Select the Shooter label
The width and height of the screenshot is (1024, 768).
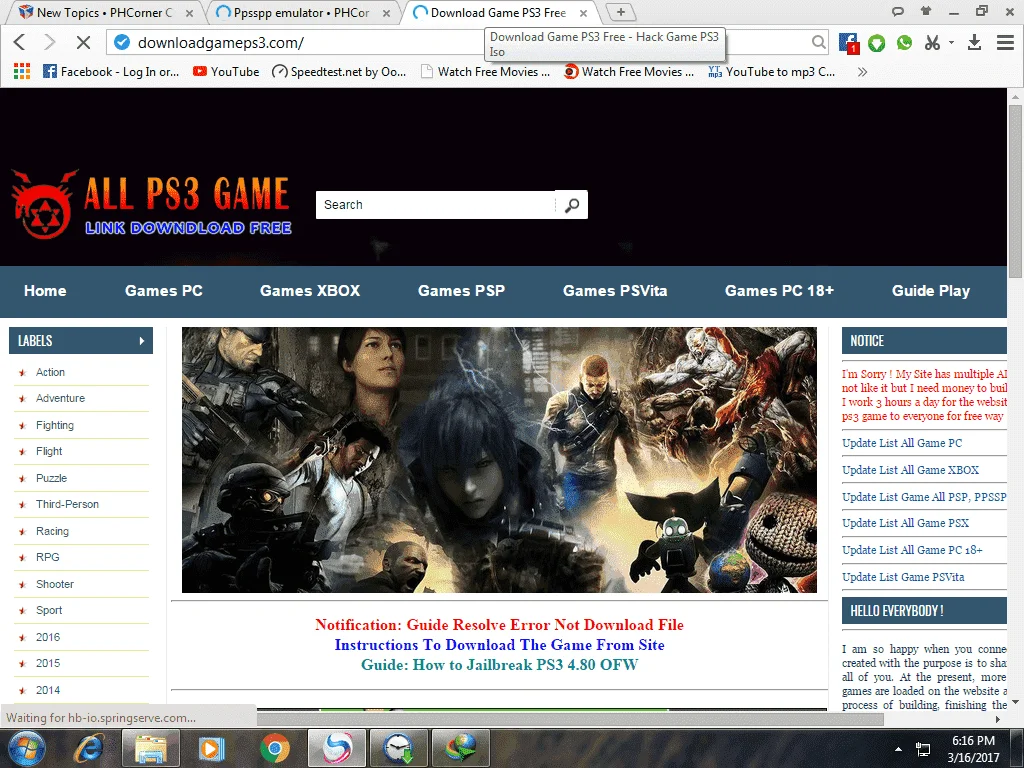click(55, 584)
